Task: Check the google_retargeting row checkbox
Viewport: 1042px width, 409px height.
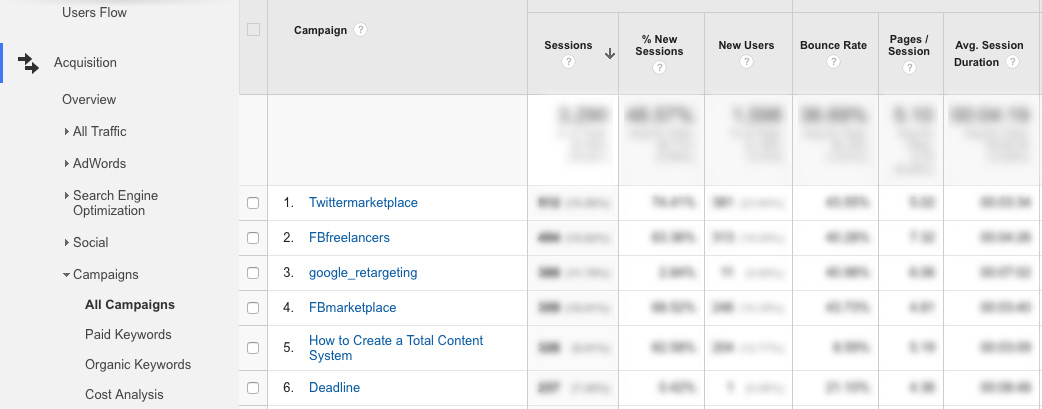Action: 253,273
